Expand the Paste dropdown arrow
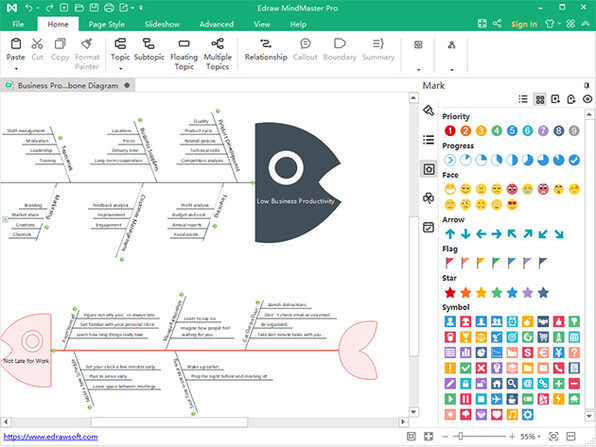This screenshot has height=447, width=596. click(16, 69)
